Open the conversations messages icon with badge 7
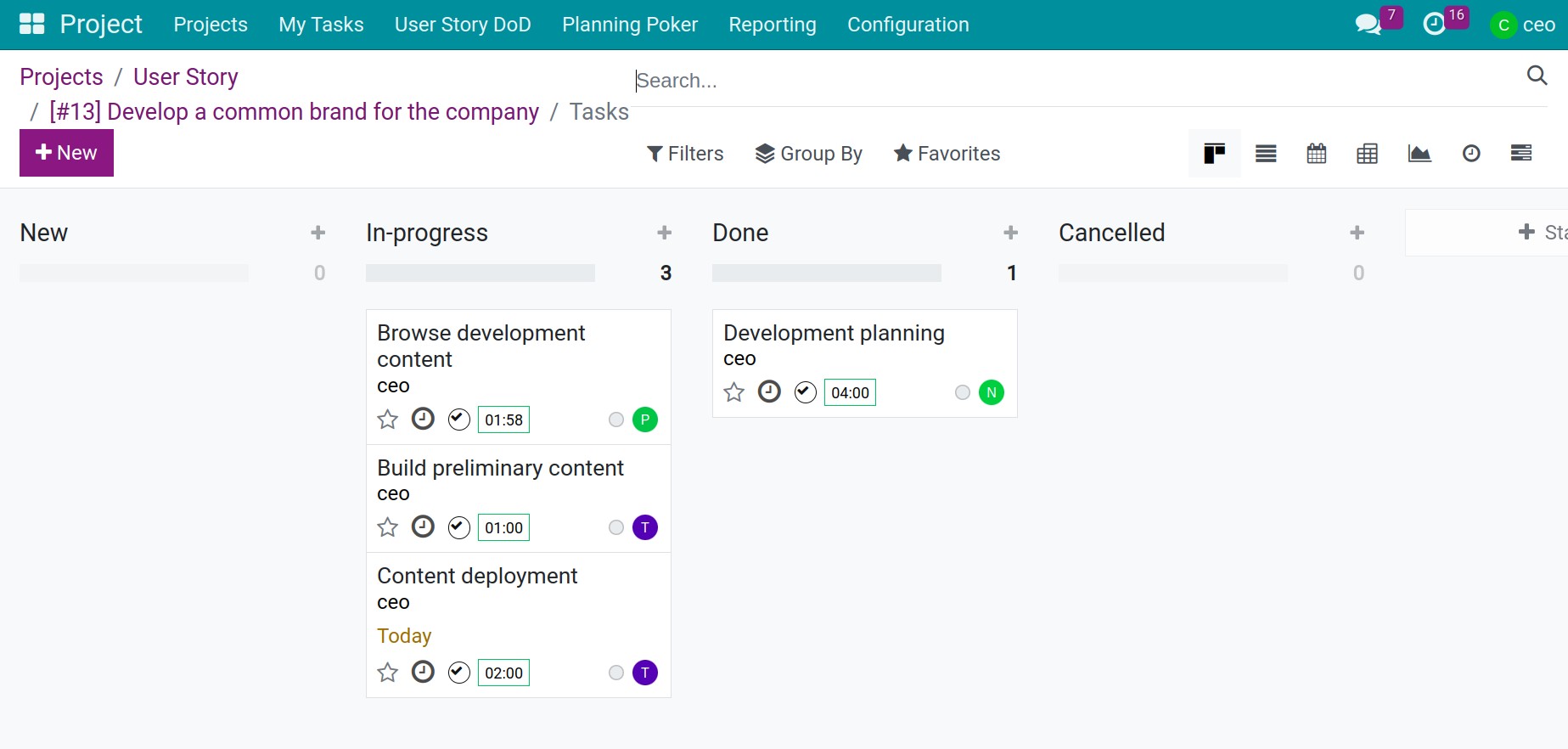Screen dimensions: 1568x749 point(1368,24)
